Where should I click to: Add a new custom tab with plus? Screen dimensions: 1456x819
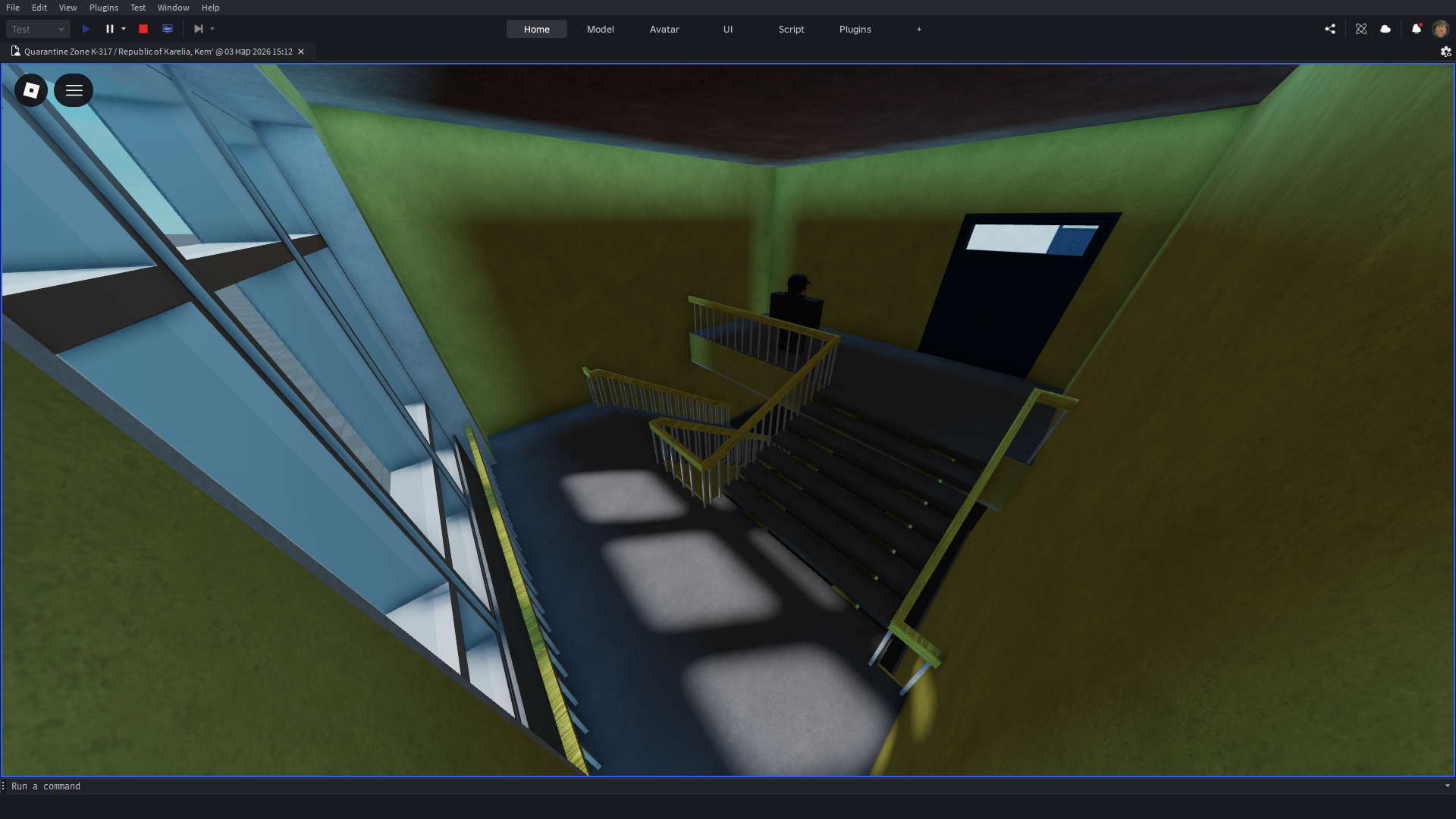(x=919, y=29)
